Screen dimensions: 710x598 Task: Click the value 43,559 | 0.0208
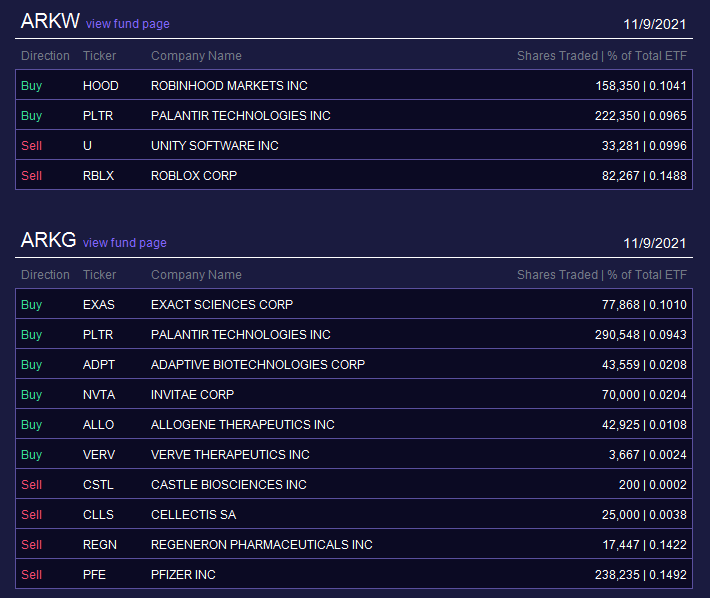[644, 364]
